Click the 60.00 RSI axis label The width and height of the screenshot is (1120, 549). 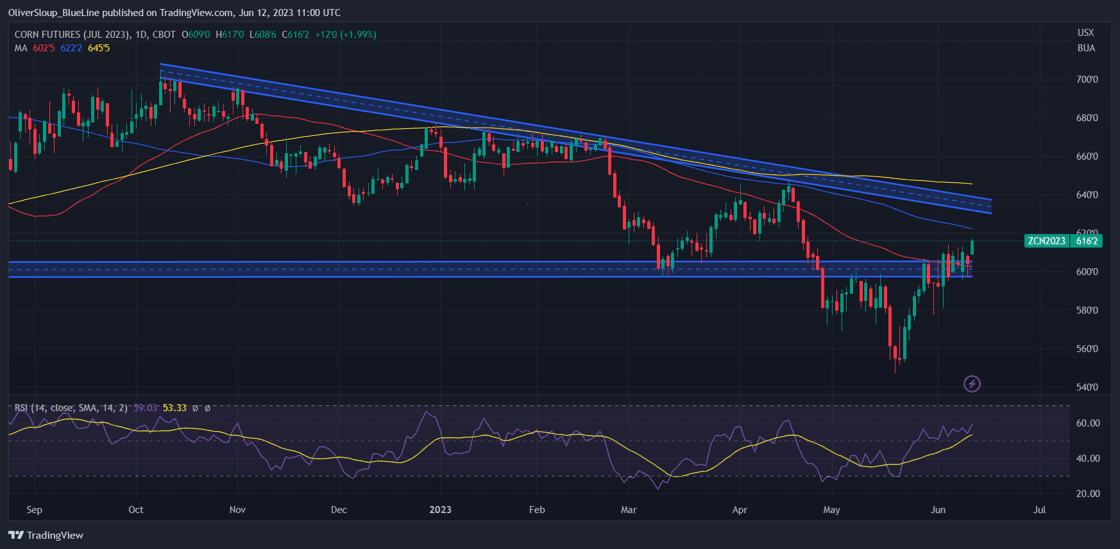click(1086, 423)
